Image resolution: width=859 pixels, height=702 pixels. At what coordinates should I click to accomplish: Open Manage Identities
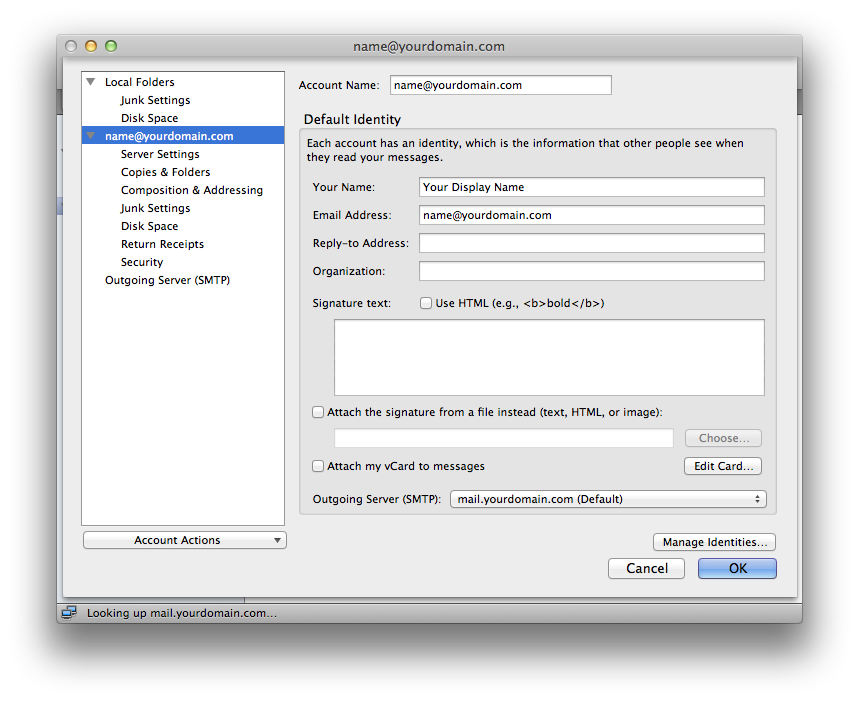[714, 542]
